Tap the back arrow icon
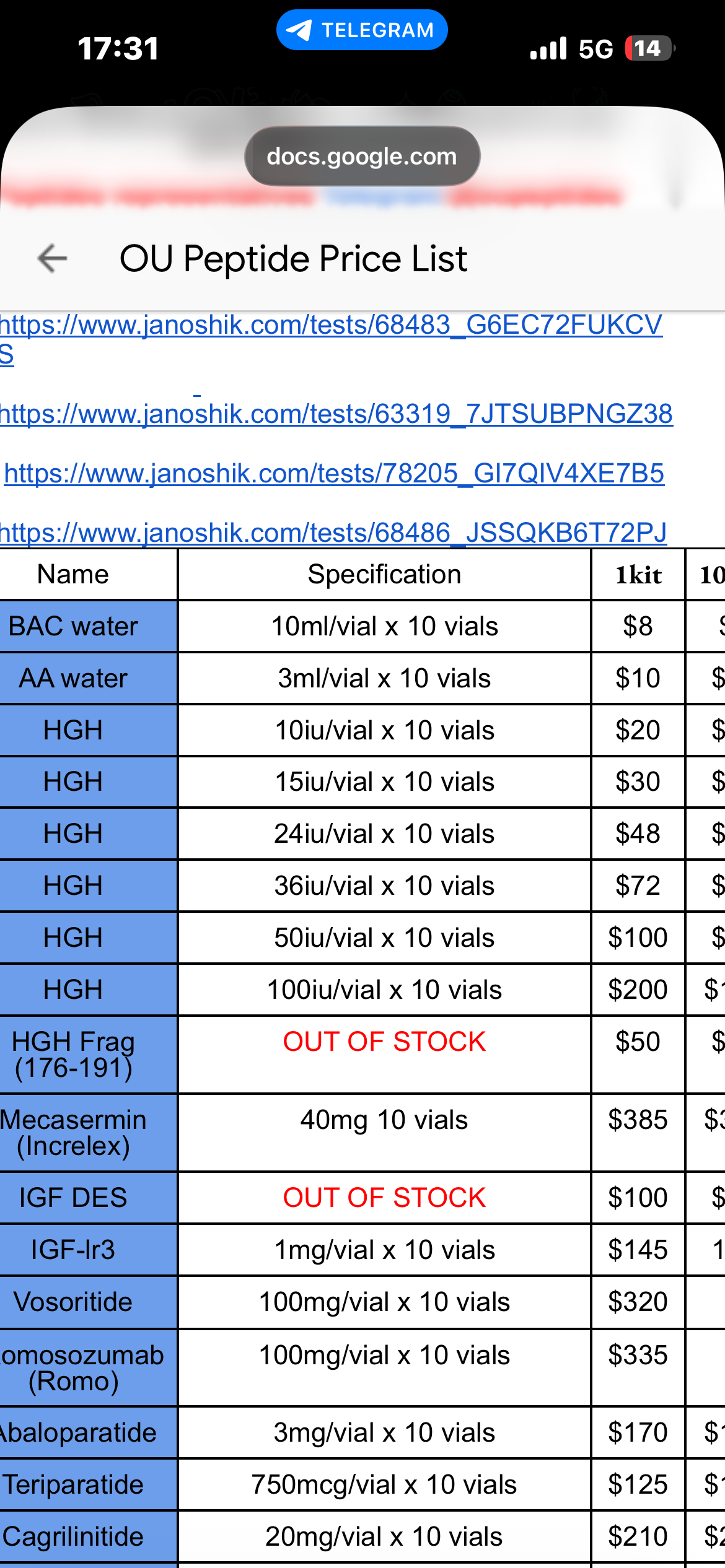This screenshot has width=725, height=1568. (53, 258)
